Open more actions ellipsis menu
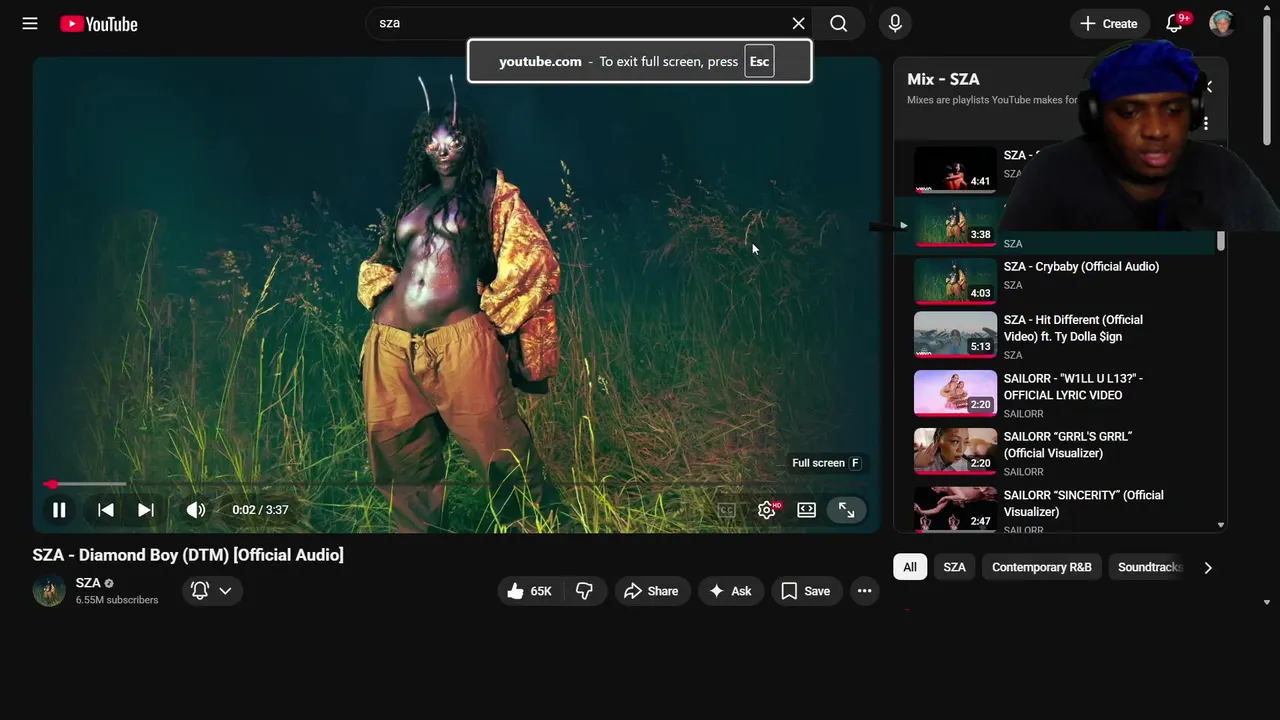The height and width of the screenshot is (720, 1280). tap(865, 591)
